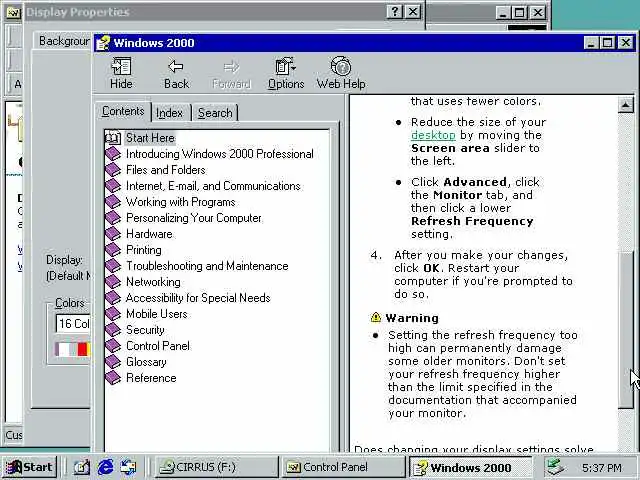Expand Working with Programs book
The width and height of the screenshot is (640, 480).
click(x=180, y=202)
